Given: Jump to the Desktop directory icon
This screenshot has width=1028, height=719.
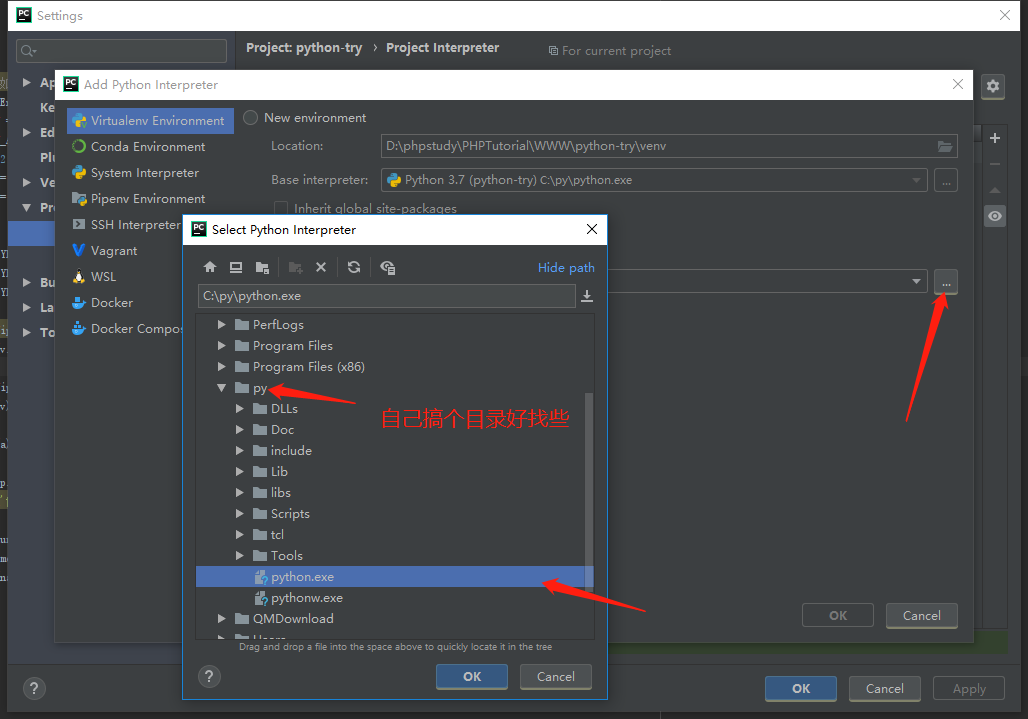Looking at the screenshot, I should 236,267.
